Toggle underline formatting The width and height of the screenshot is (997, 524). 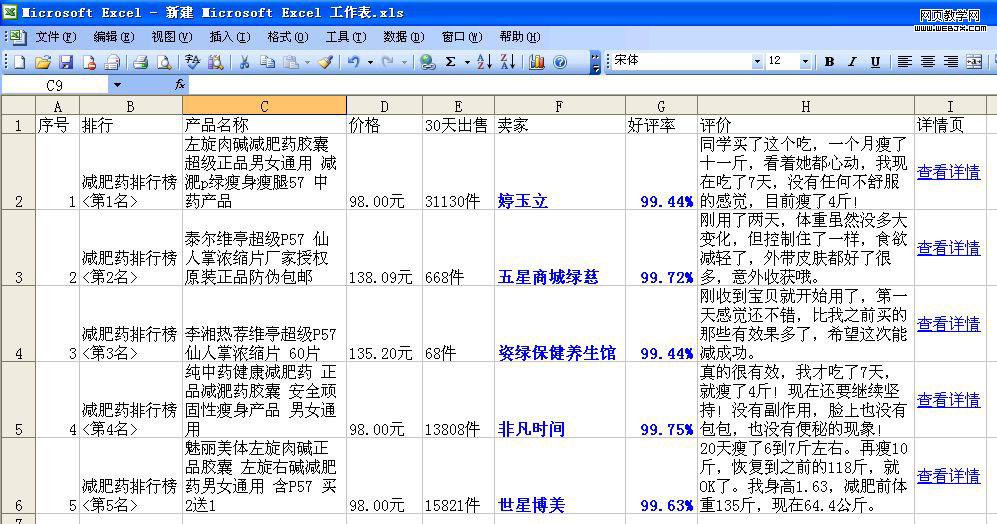(x=875, y=62)
